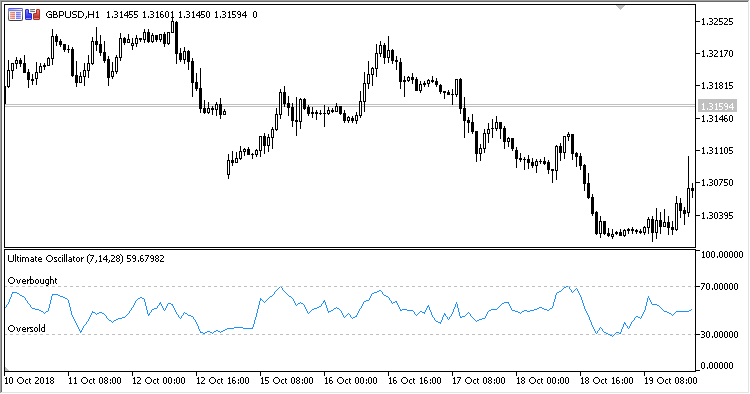Viewport: 750px width, 394px height.
Task: Click the oscillator reading 59.67982
Action: pos(145,259)
